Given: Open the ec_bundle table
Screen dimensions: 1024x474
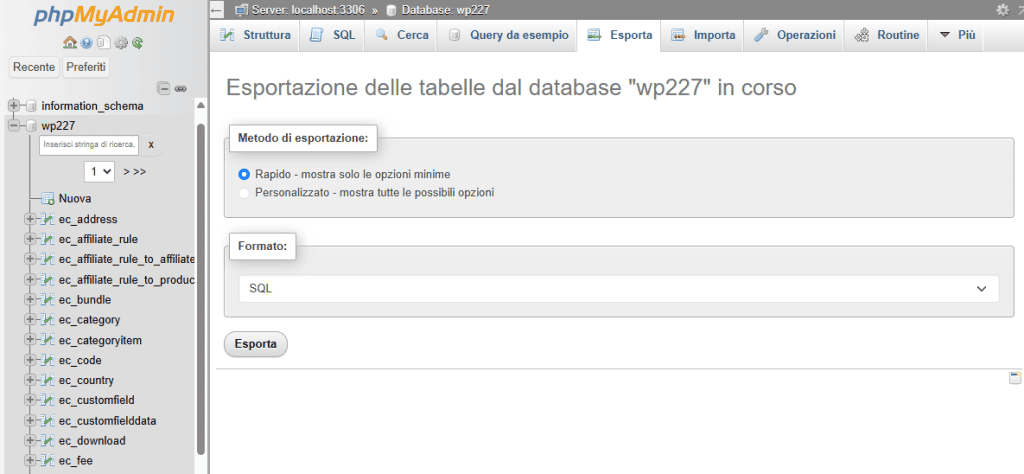Looking at the screenshot, I should (85, 300).
